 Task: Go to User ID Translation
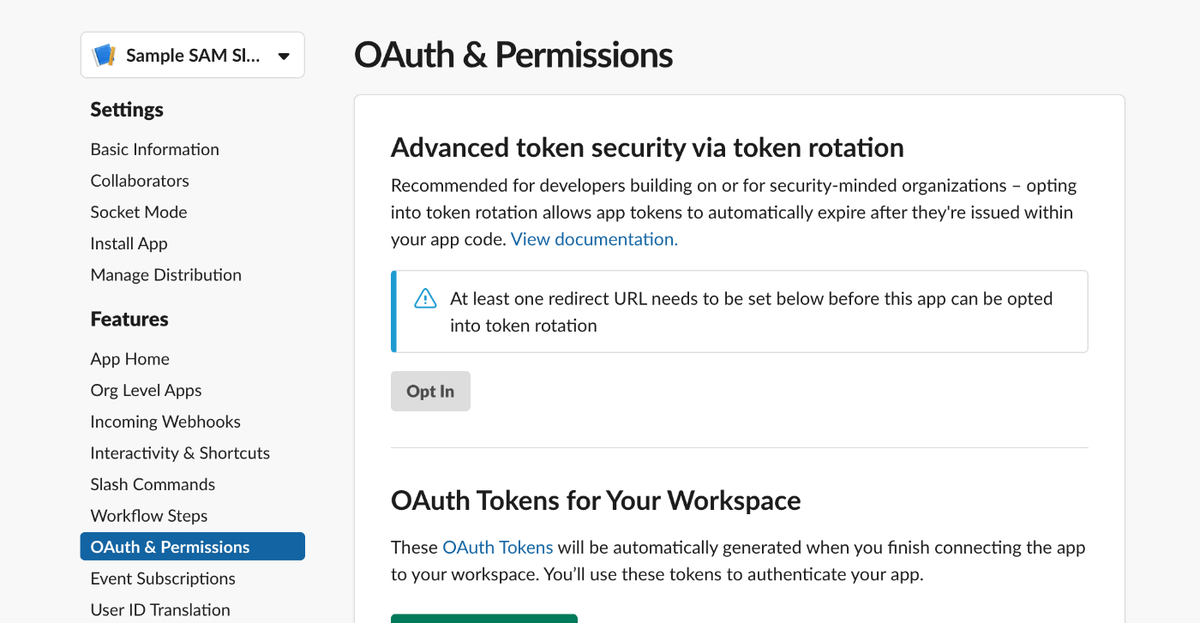pyautogui.click(x=160, y=609)
